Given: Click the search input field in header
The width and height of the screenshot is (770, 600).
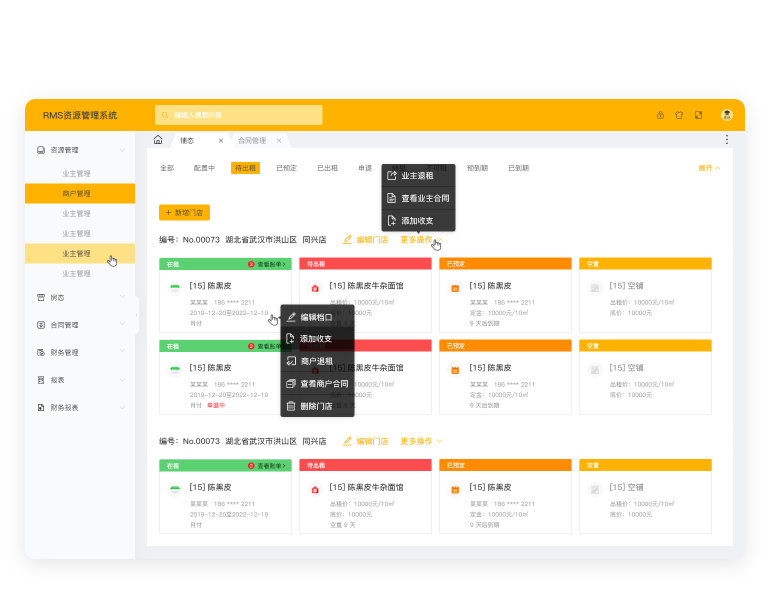Looking at the screenshot, I should click(x=238, y=115).
